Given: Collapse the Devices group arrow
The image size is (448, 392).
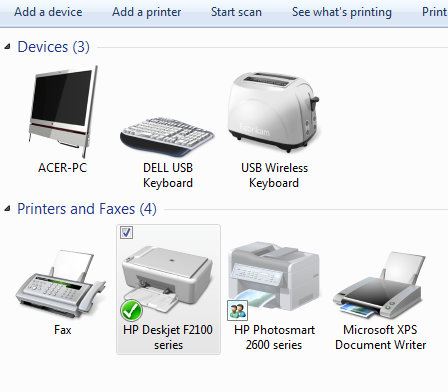Looking at the screenshot, I should 7,47.
